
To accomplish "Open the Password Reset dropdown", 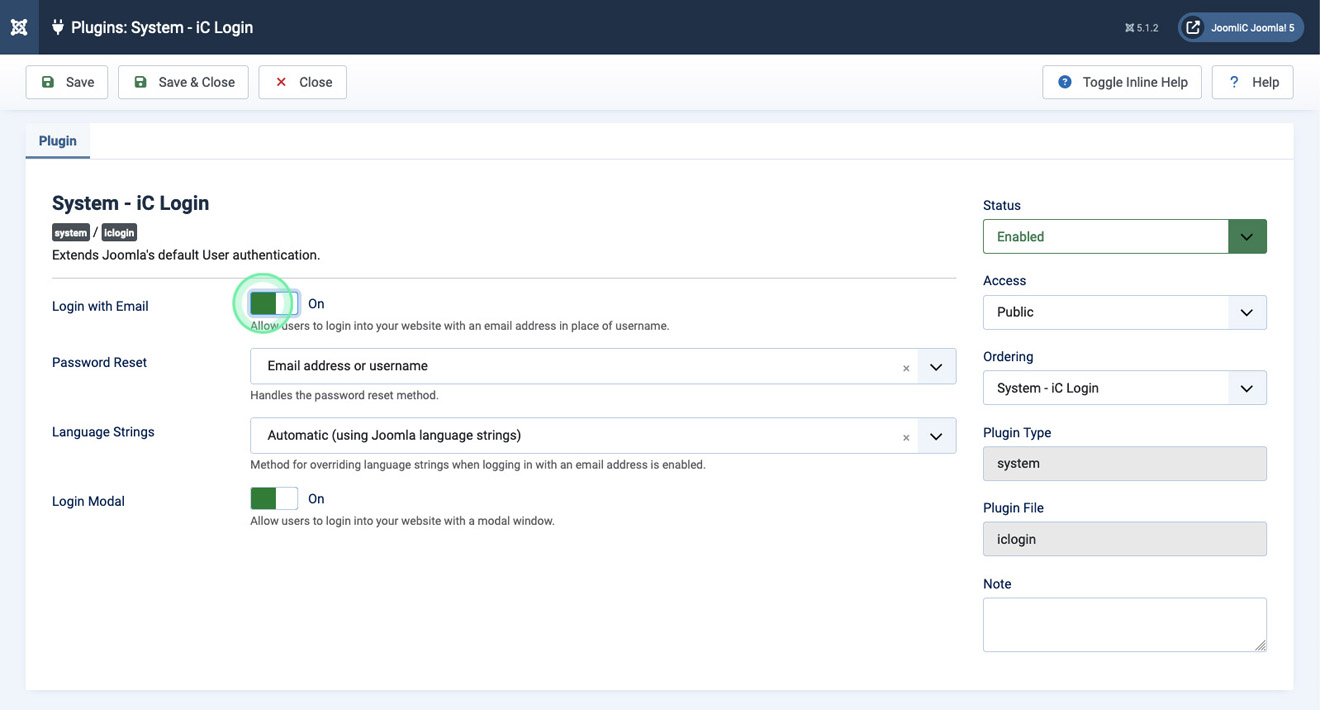I will coord(603,366).
